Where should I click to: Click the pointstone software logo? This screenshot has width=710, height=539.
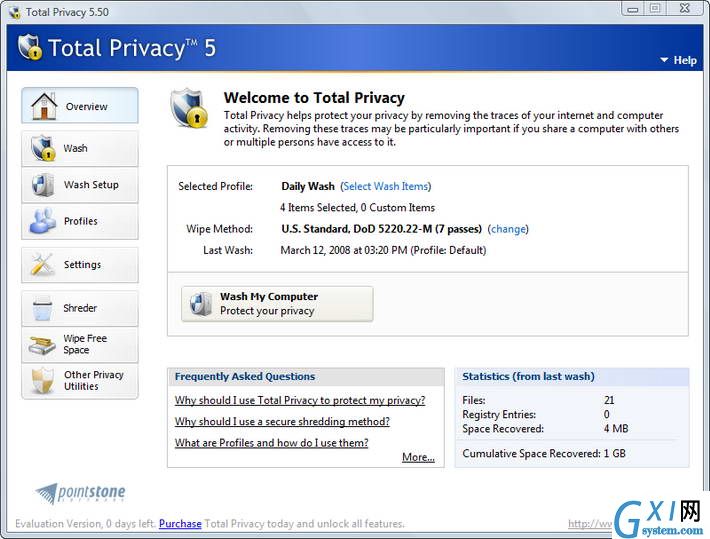coord(80,493)
